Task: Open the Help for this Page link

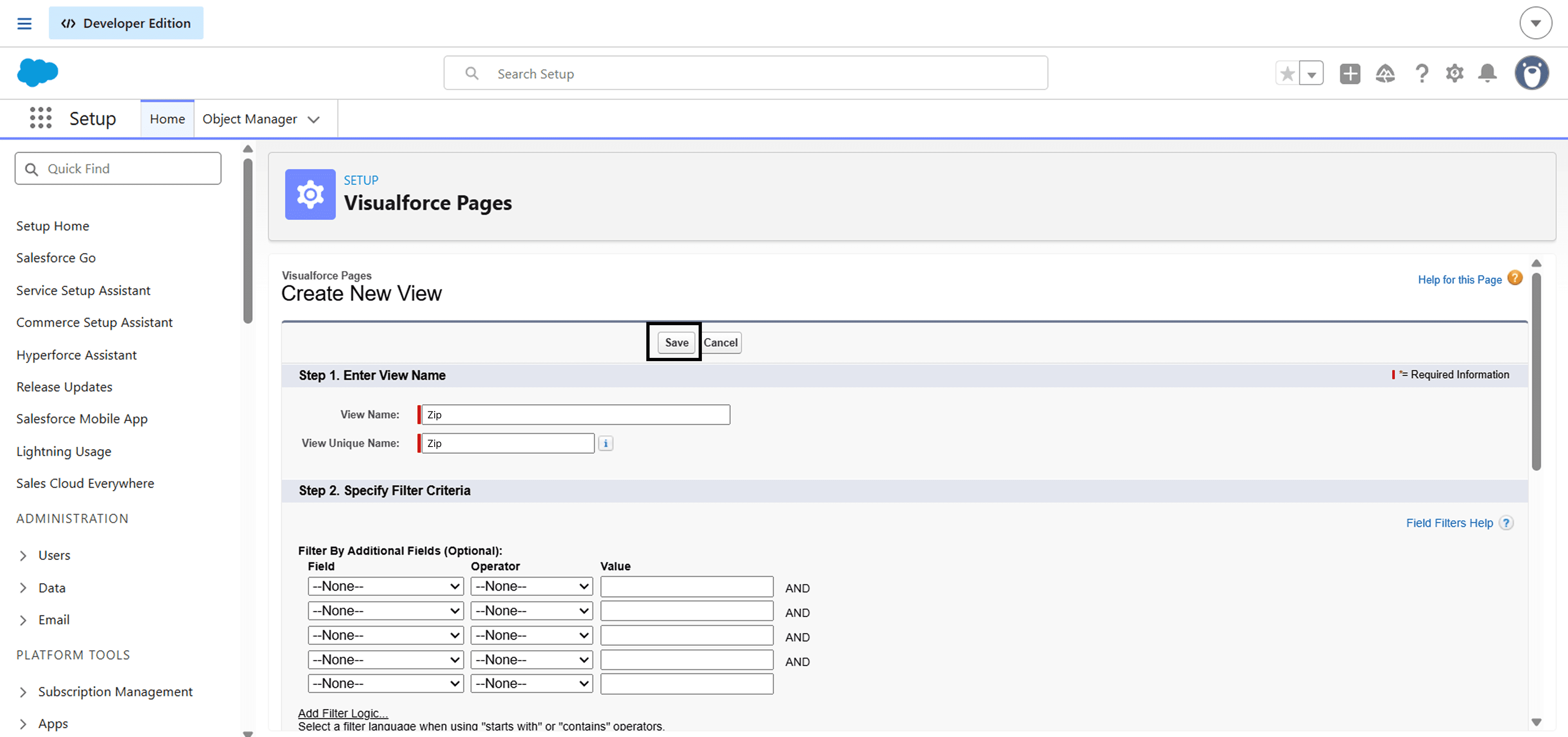Action: click(1459, 279)
